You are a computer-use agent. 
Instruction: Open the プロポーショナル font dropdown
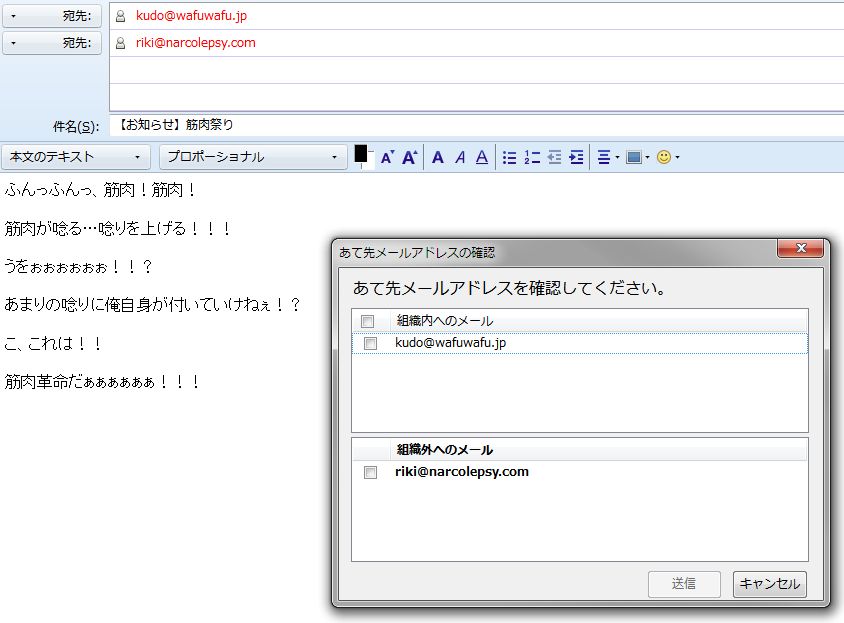click(253, 157)
